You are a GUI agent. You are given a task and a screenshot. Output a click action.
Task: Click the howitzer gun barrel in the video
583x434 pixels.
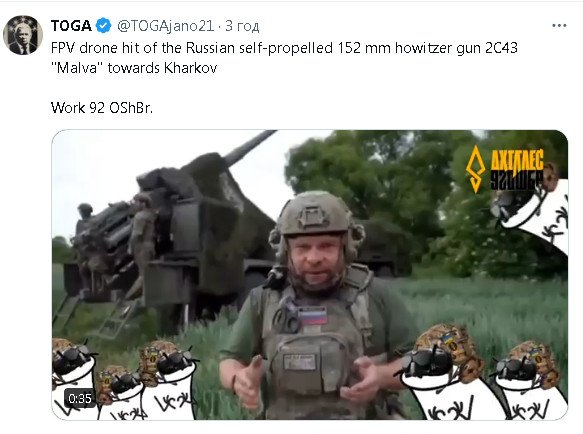(247, 148)
